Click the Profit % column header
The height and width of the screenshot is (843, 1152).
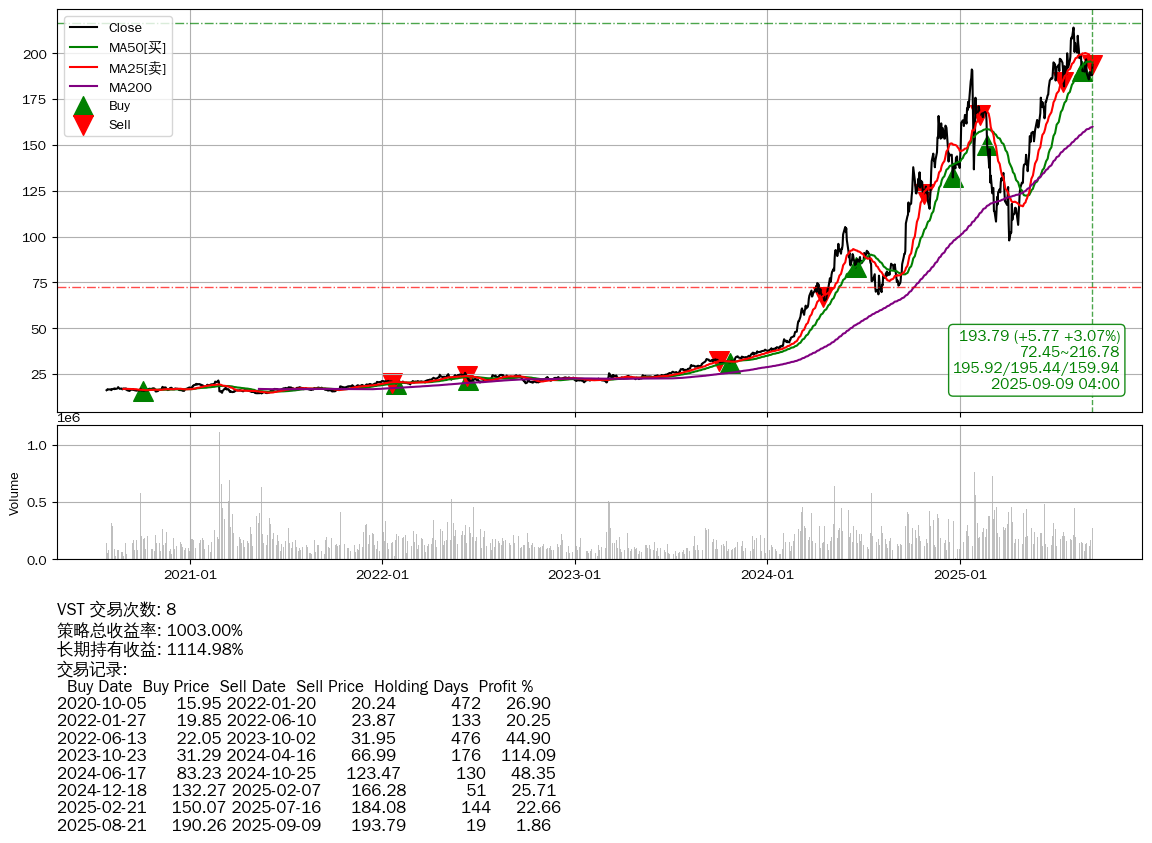coord(505,687)
